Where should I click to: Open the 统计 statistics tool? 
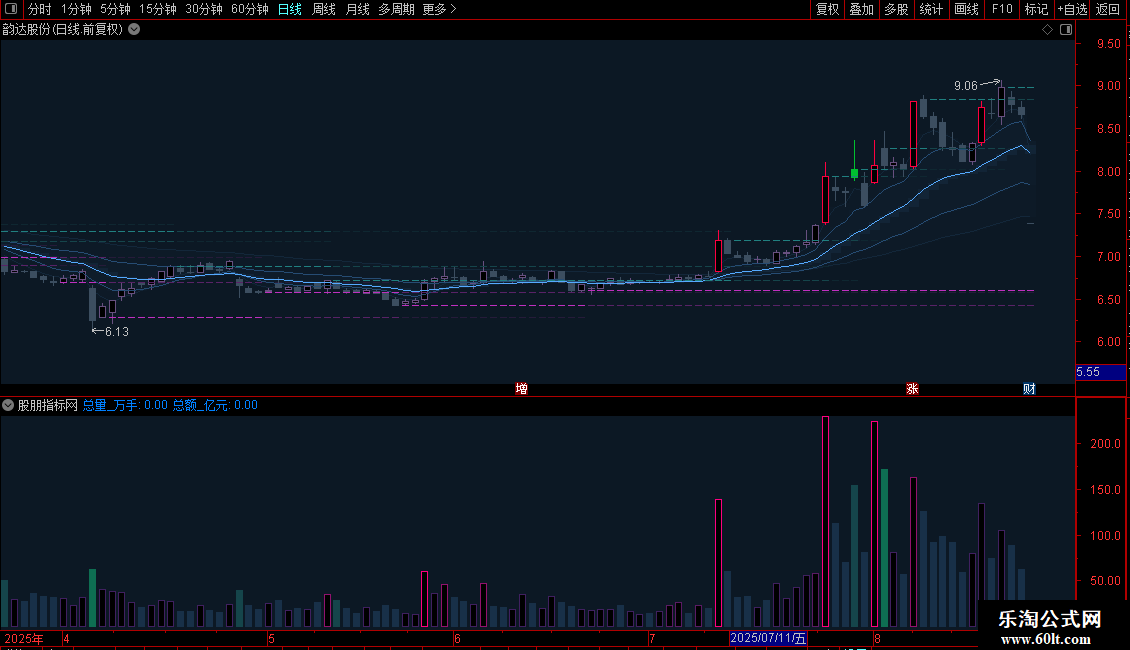931,9
